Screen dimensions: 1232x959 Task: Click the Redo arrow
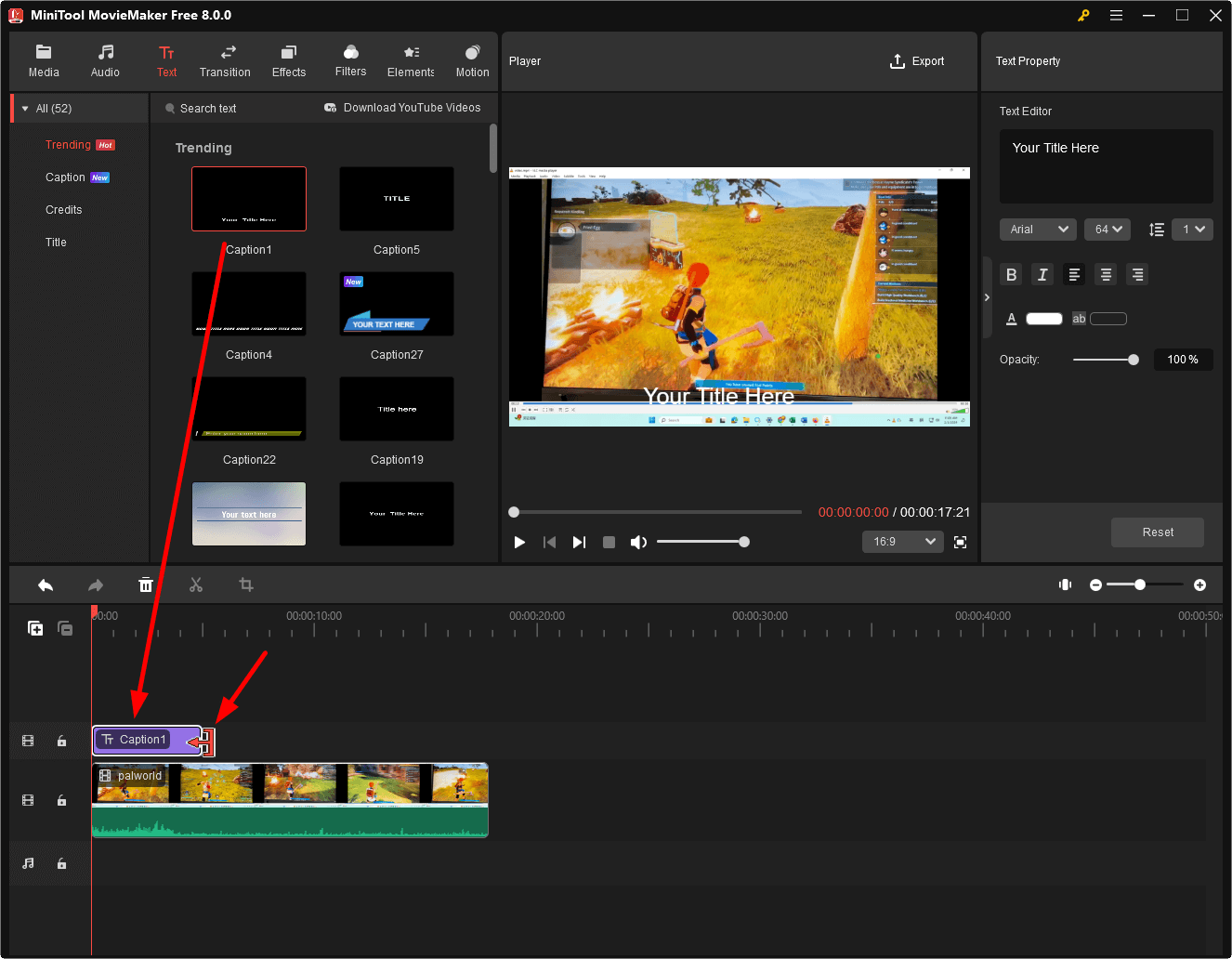click(x=96, y=585)
